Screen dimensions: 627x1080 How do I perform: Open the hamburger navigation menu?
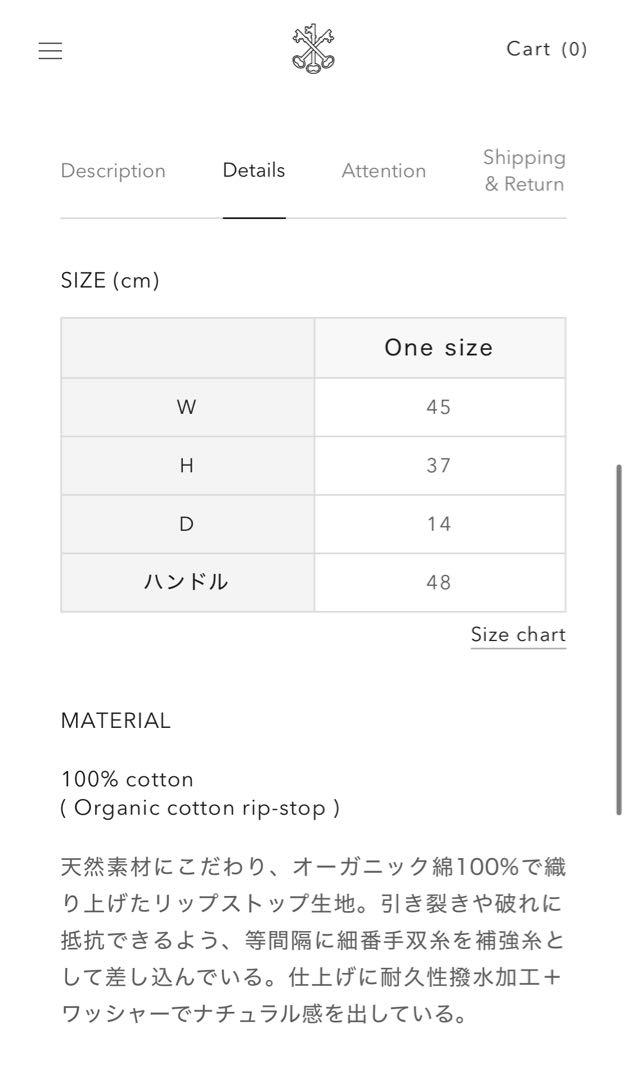tap(50, 51)
